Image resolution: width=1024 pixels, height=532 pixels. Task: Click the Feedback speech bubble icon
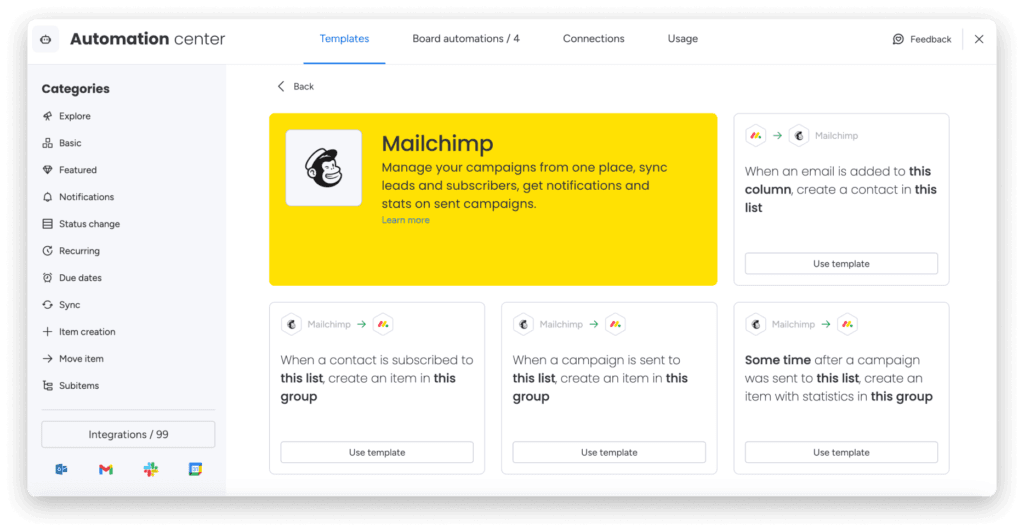(899, 39)
